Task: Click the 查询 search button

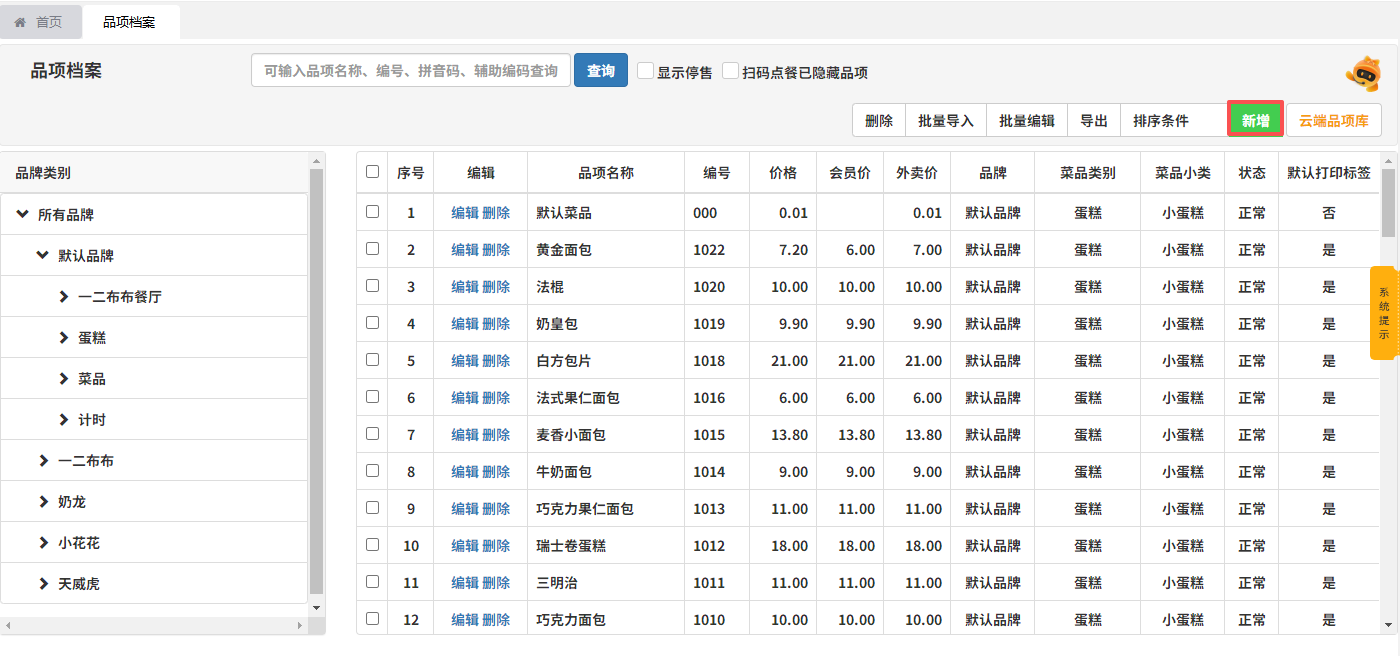Action: 601,70
